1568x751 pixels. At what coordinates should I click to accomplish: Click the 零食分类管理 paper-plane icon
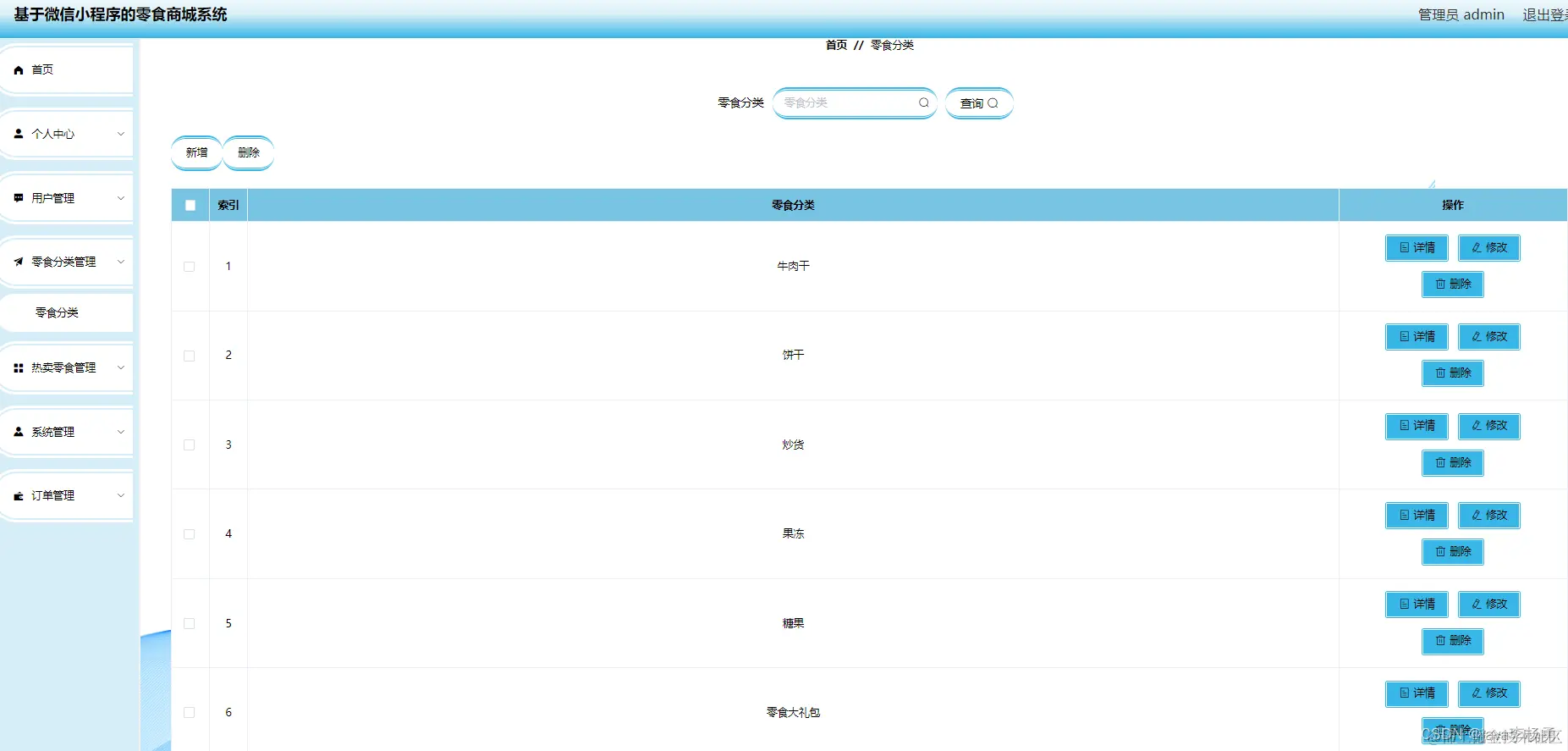click(x=19, y=262)
